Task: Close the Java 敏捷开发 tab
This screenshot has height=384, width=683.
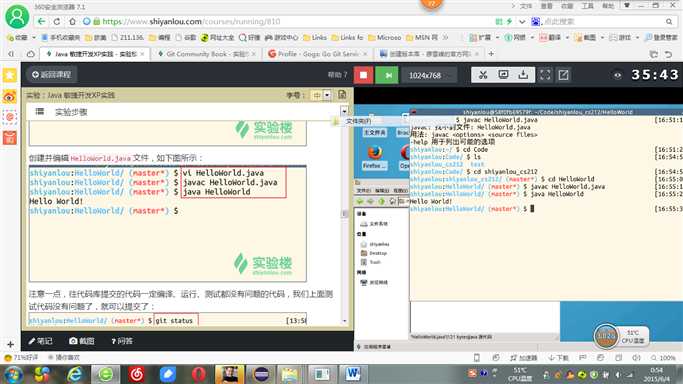Action: coord(142,54)
